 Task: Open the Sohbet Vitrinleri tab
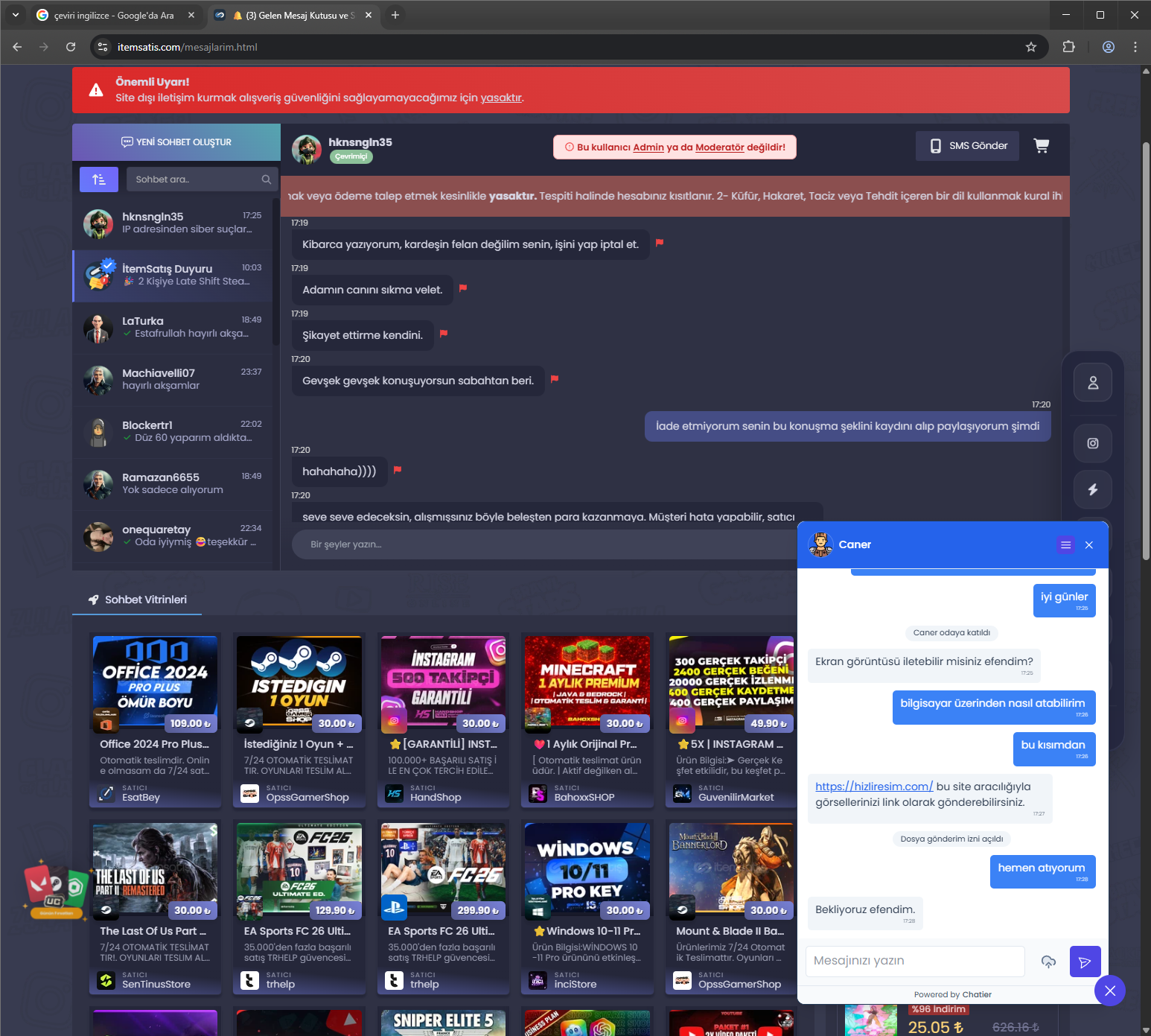tap(137, 600)
